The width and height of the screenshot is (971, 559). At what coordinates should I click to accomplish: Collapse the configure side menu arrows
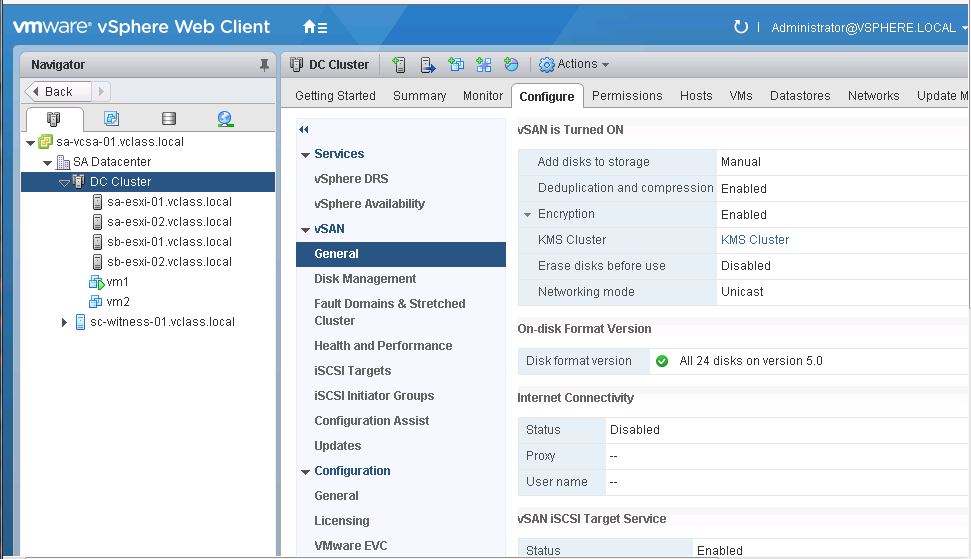click(303, 129)
